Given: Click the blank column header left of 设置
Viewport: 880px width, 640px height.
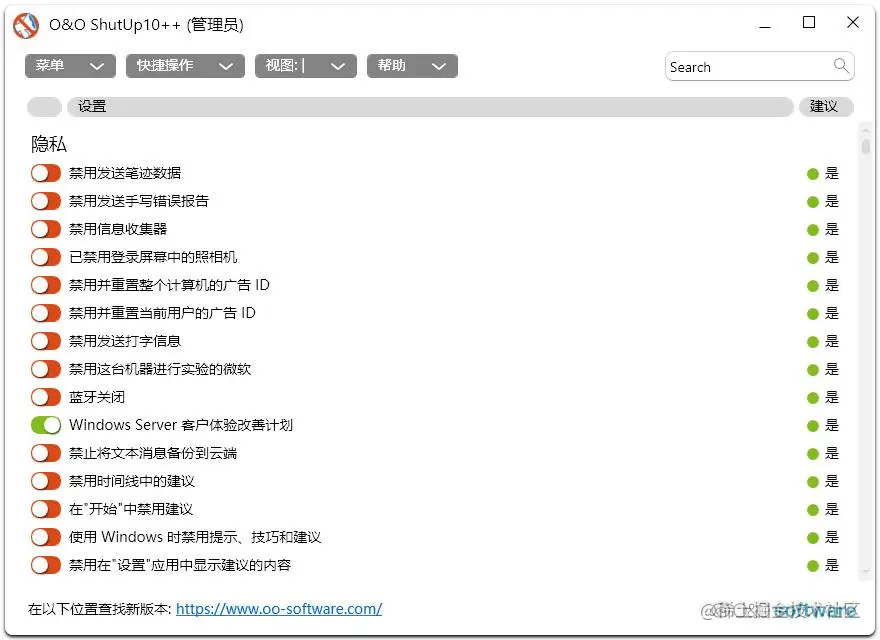Looking at the screenshot, I should 44,107.
